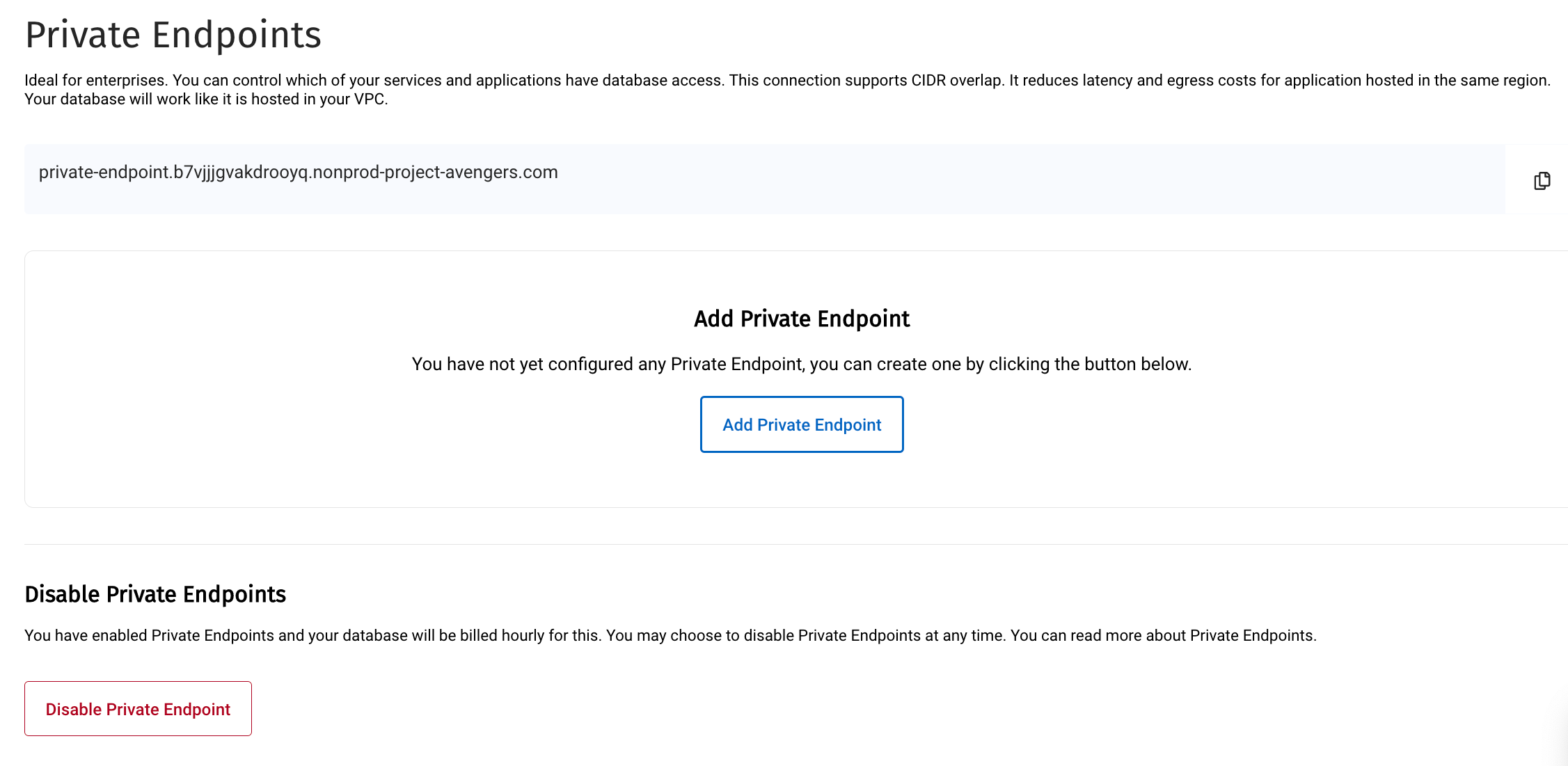Screen dimensions: 1568x766
Task: Click "nonprod-project-avengers.com" in the hostname
Action: (435, 173)
